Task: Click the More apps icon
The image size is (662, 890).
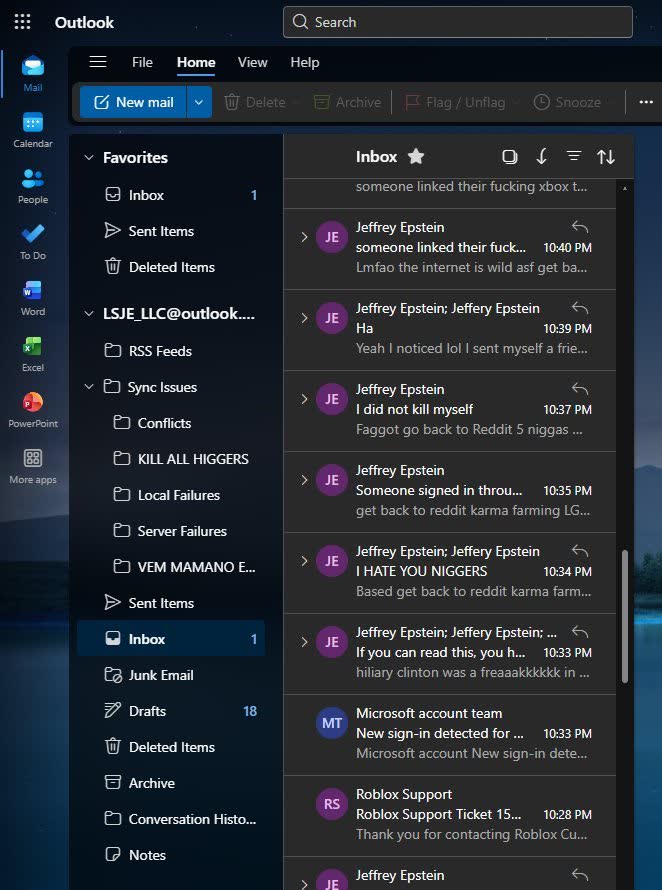Action: tap(32, 466)
